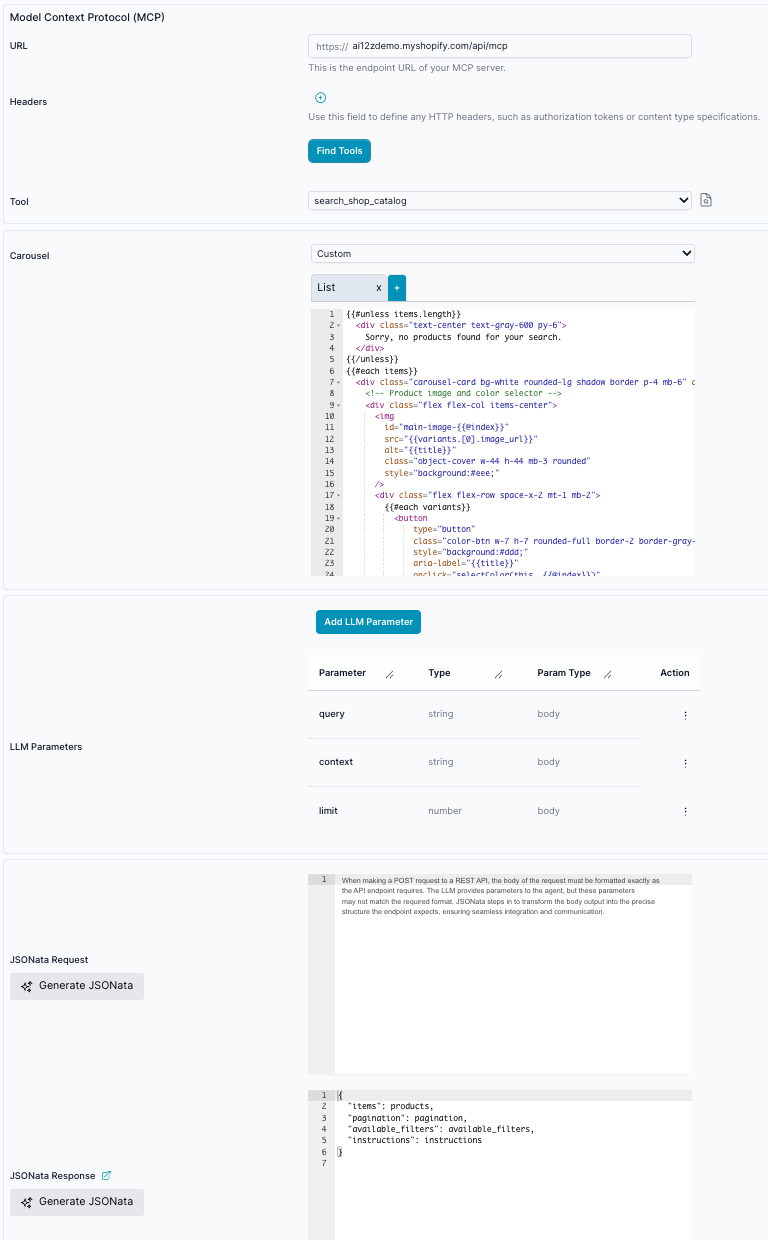The image size is (768, 1240).
Task: Generate JSONata for the Request
Action: [77, 986]
